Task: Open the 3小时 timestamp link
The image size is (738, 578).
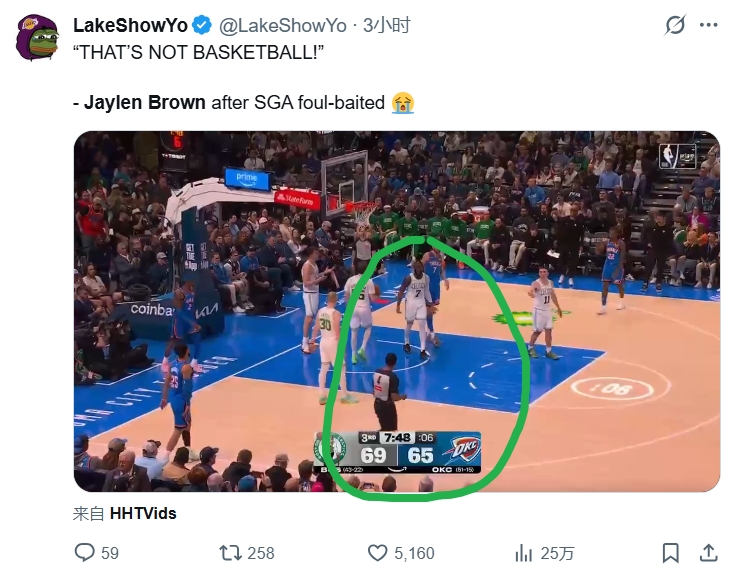Action: click(387, 25)
